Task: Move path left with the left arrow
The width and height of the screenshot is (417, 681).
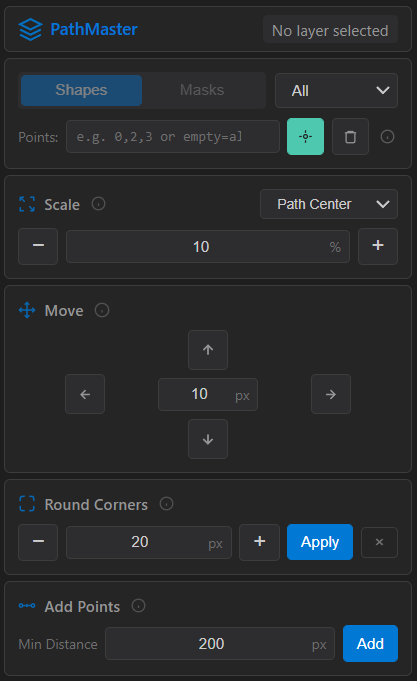Action: coord(85,394)
